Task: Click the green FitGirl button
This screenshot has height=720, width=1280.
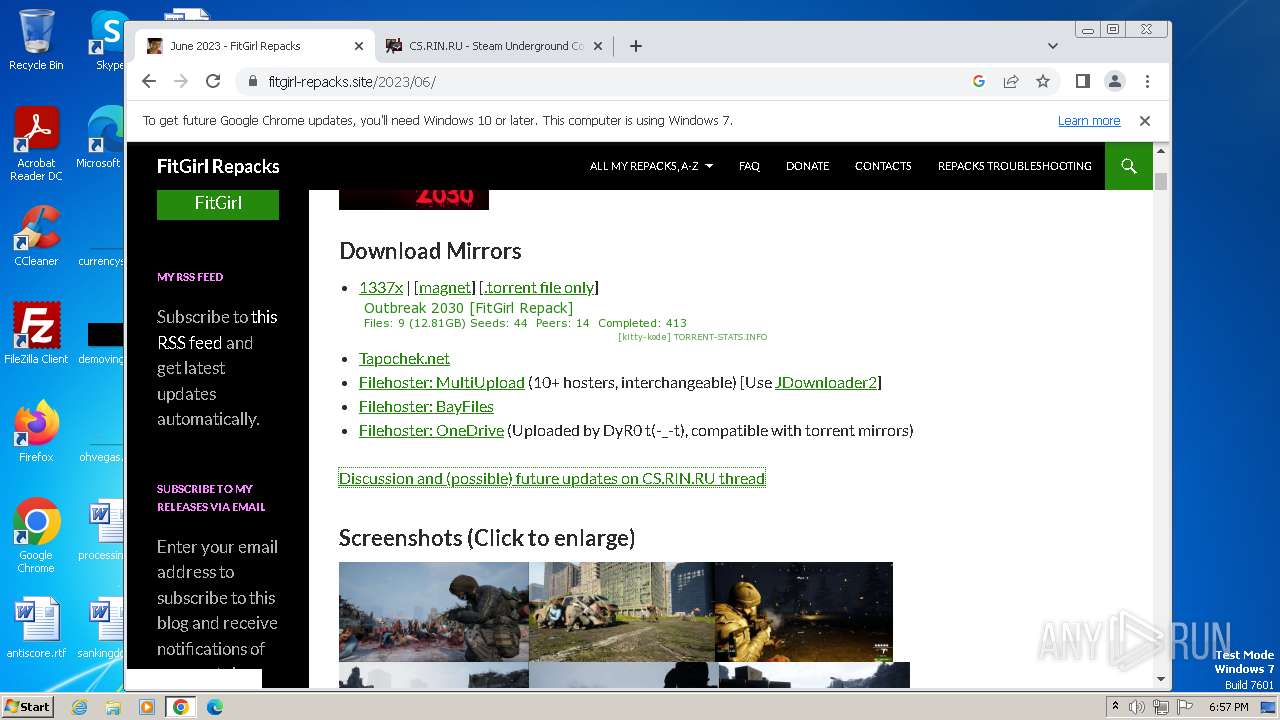Action: click(x=218, y=203)
